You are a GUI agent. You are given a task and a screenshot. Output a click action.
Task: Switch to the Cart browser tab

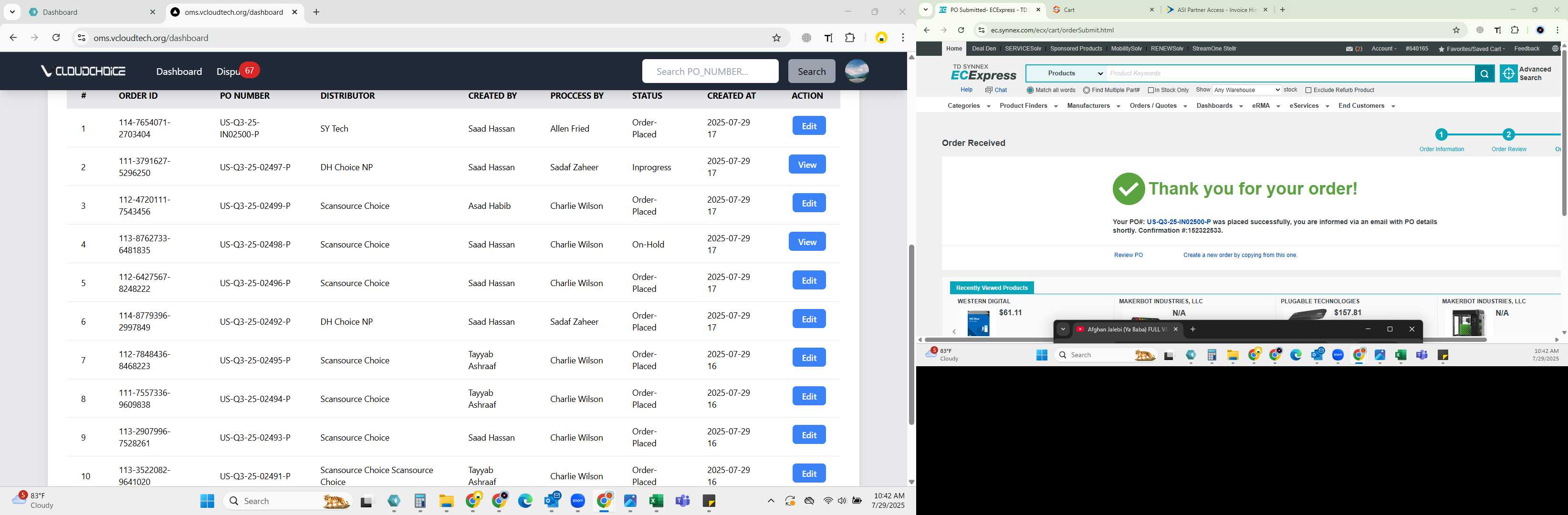[1102, 10]
